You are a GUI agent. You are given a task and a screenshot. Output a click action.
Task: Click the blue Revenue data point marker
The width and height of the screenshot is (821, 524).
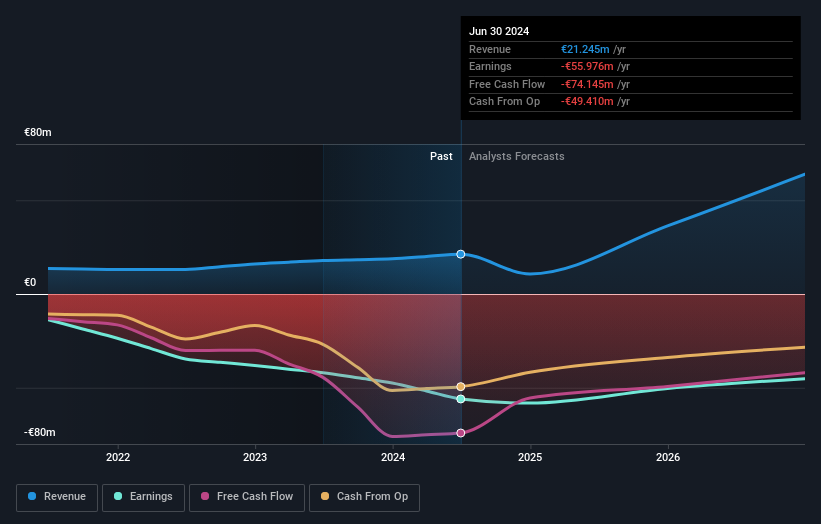point(461,254)
